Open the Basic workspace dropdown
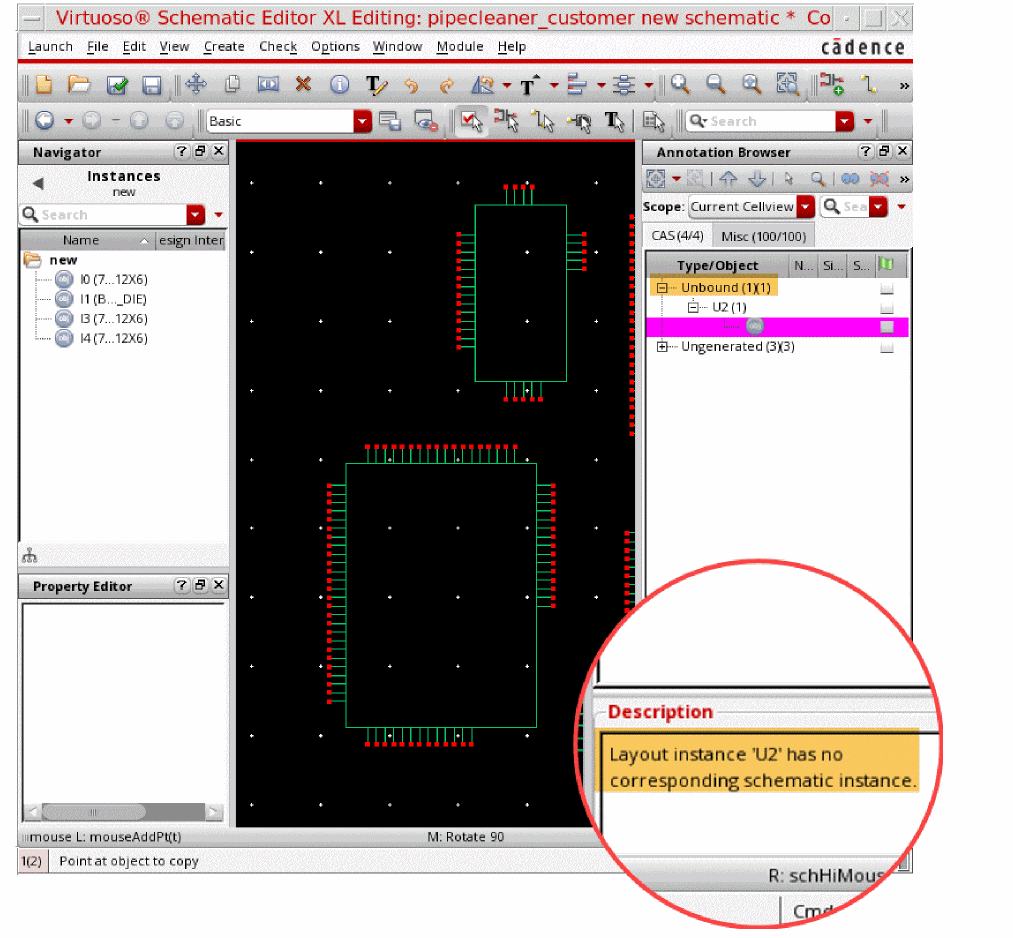Image resolution: width=1013 pixels, height=938 pixels. click(361, 121)
